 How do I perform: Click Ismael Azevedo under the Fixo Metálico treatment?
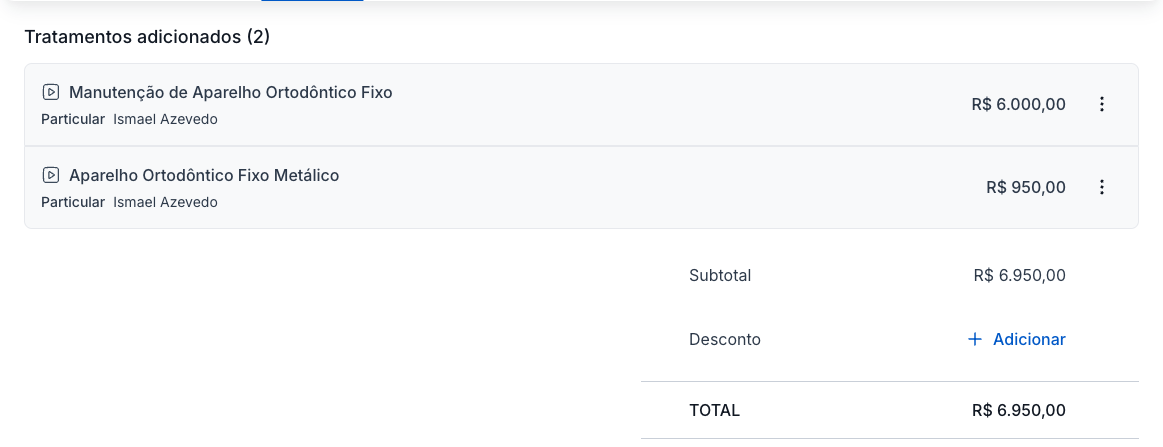(x=165, y=202)
